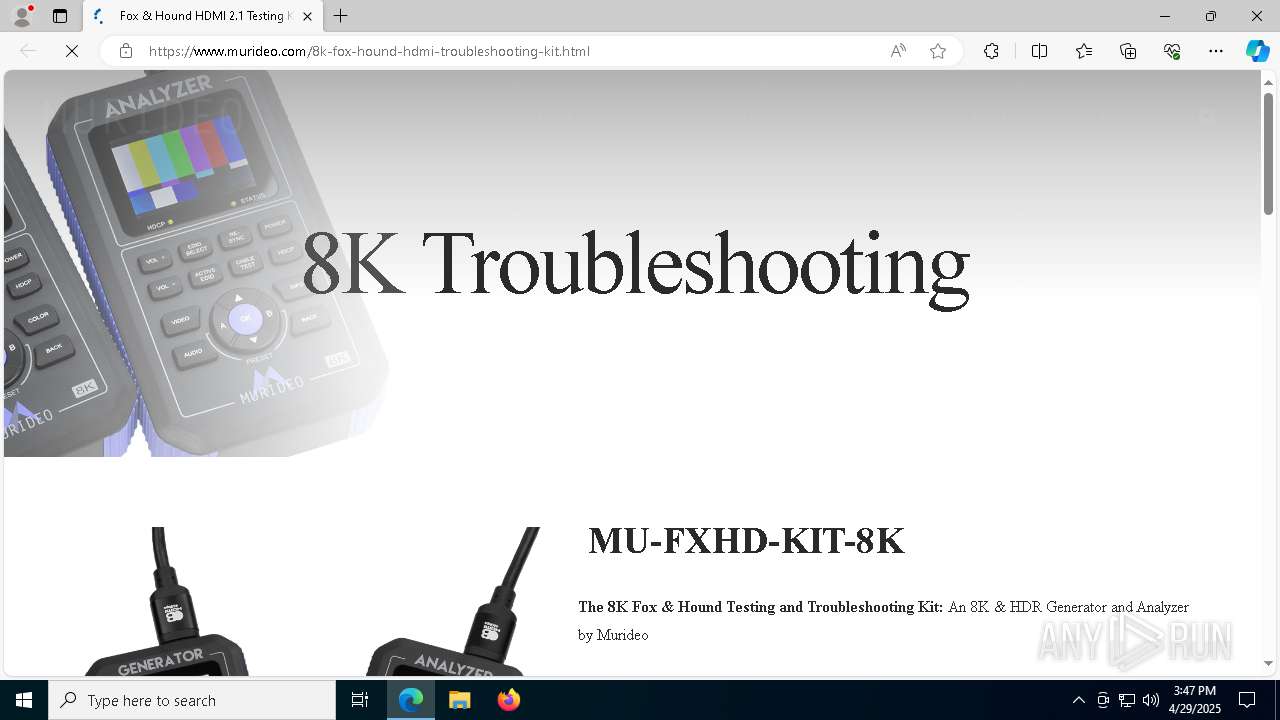View site information lock icon
1280x720 pixels.
(x=125, y=51)
